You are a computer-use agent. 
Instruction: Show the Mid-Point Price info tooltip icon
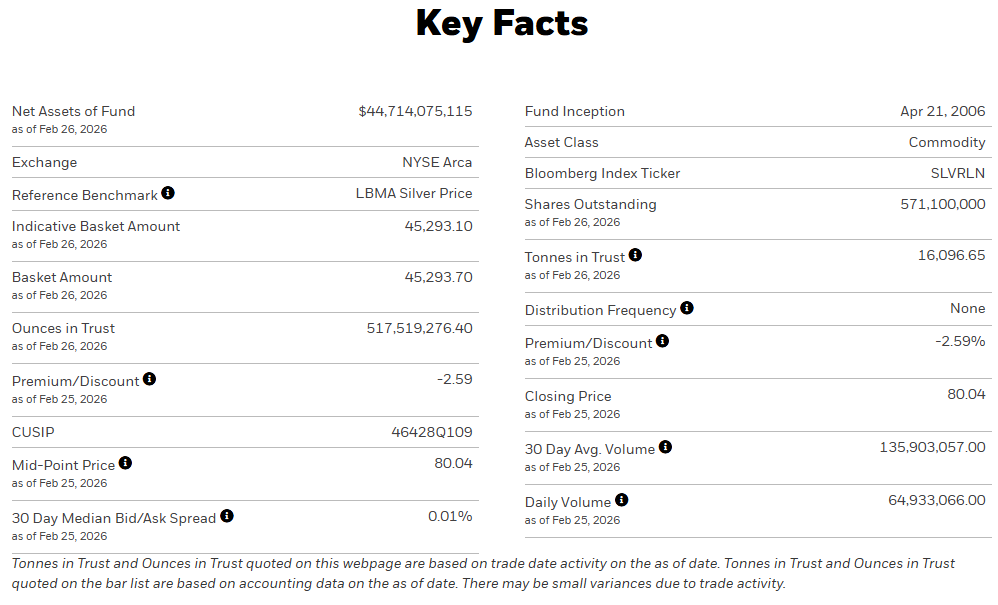[125, 464]
